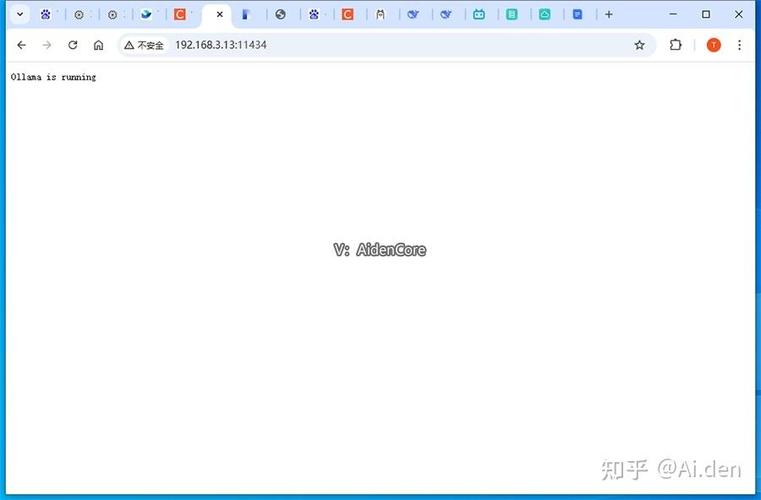Switch to the tab with the globe icon
761x500 pixels.
pyautogui.click(x=280, y=15)
